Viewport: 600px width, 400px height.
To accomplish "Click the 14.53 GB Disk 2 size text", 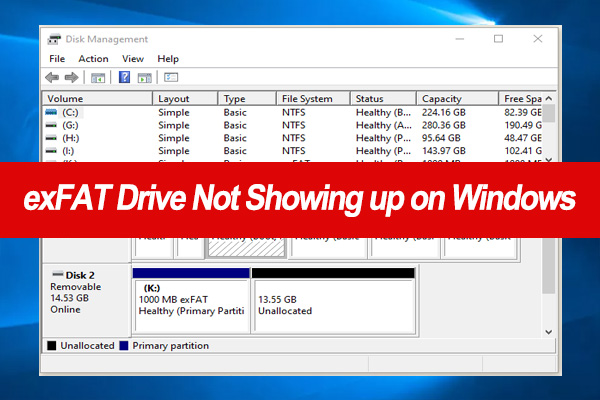I will [x=69, y=298].
